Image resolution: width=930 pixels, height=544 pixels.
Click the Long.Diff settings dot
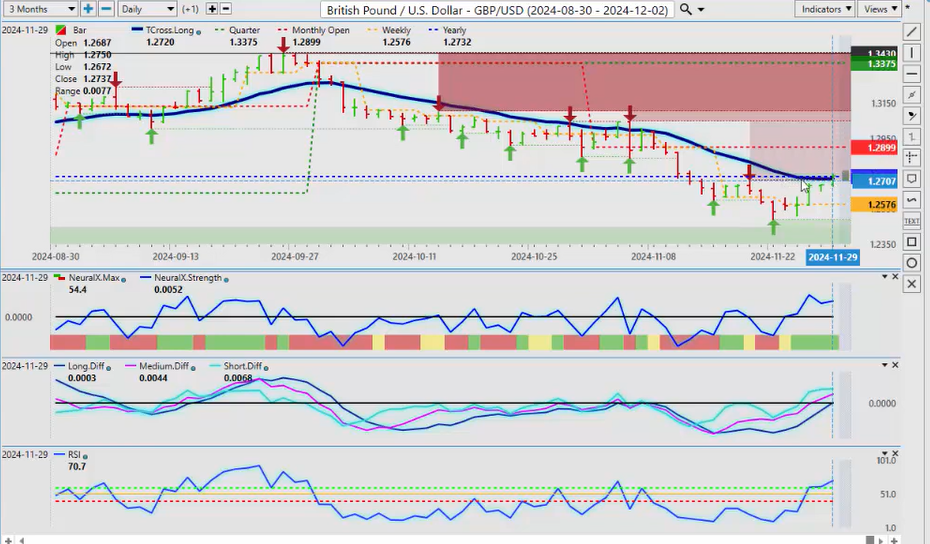click(108, 368)
